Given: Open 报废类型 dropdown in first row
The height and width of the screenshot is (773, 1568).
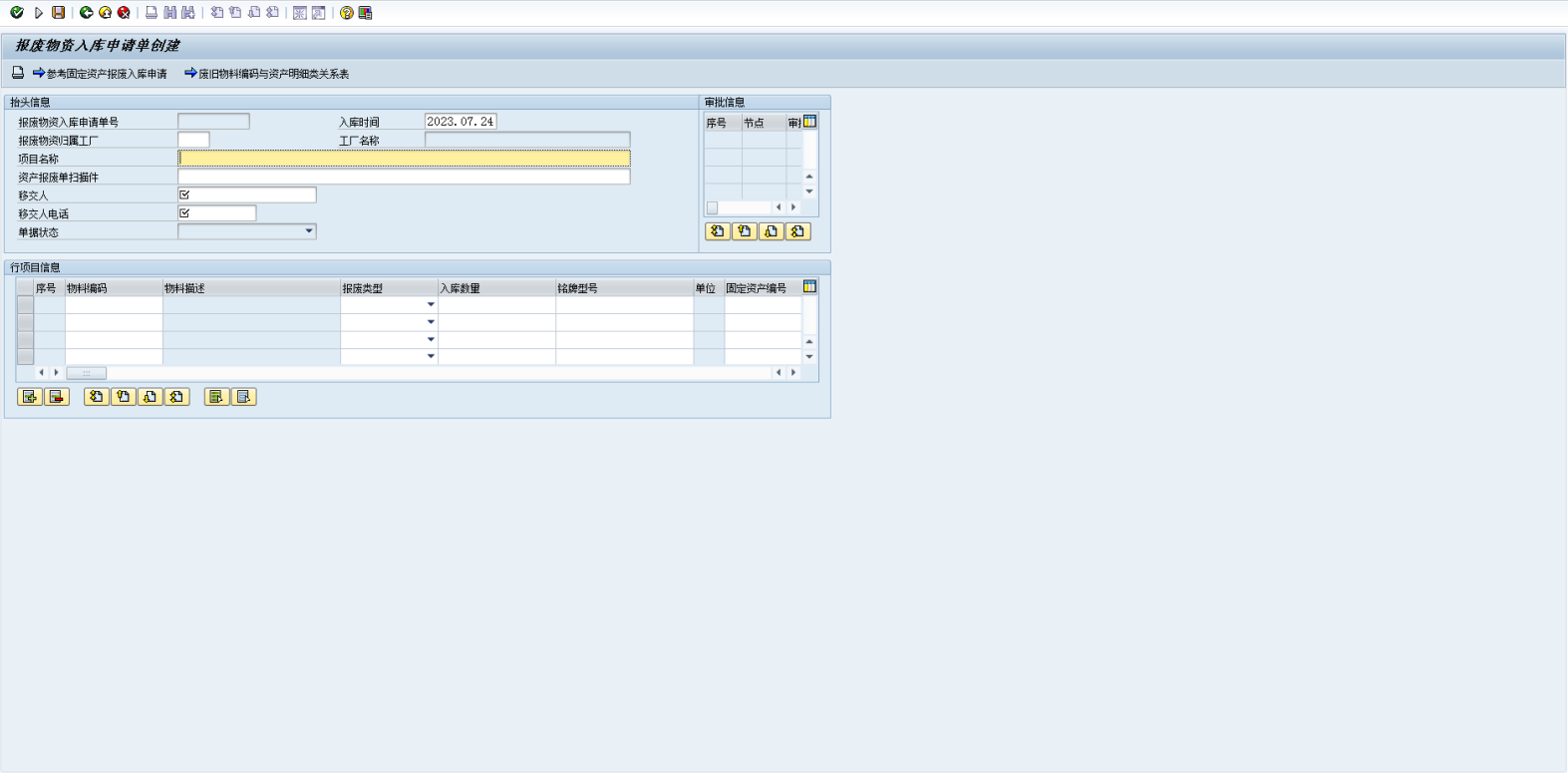Looking at the screenshot, I should click(431, 305).
